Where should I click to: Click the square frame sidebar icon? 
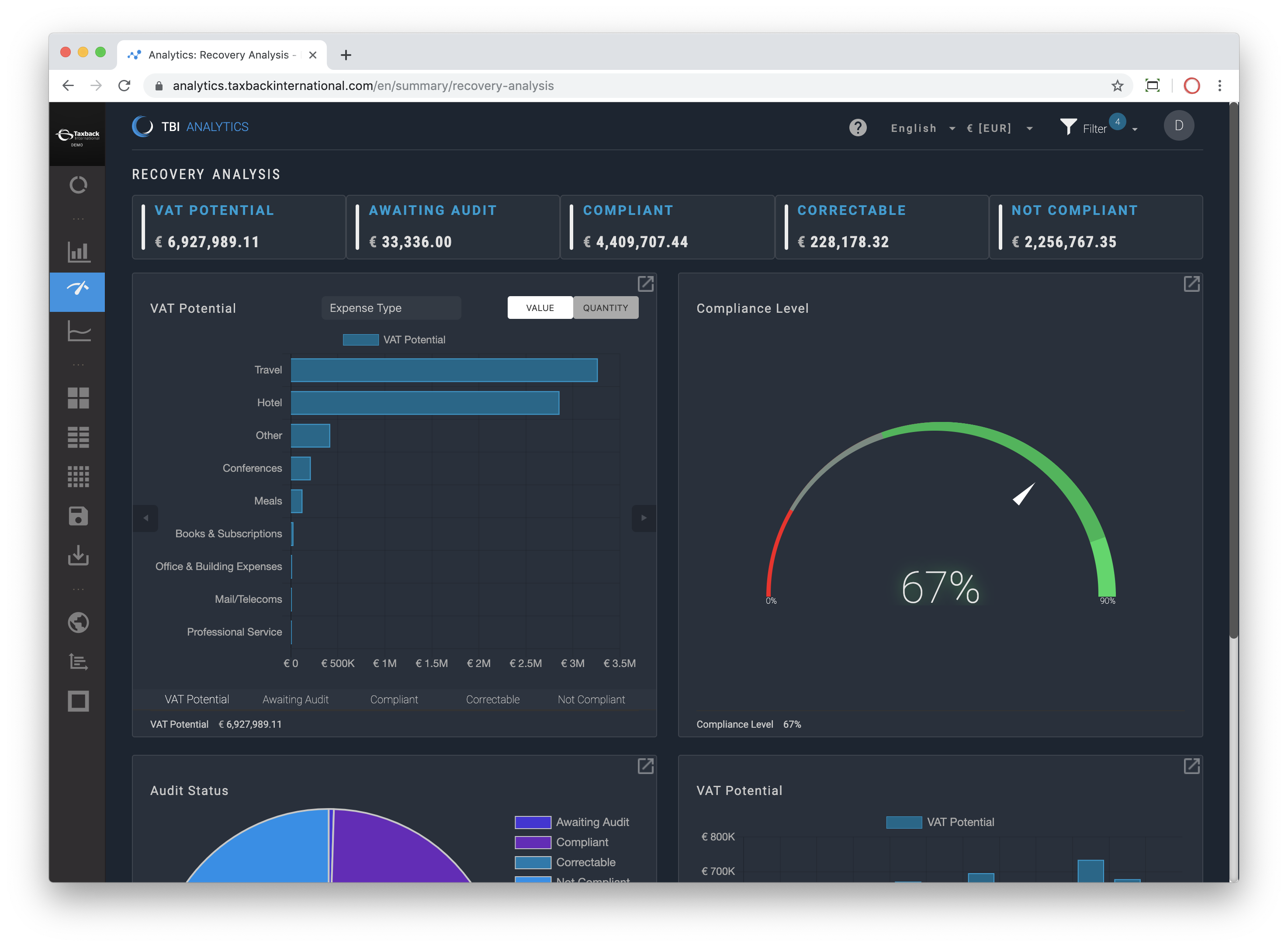[78, 701]
